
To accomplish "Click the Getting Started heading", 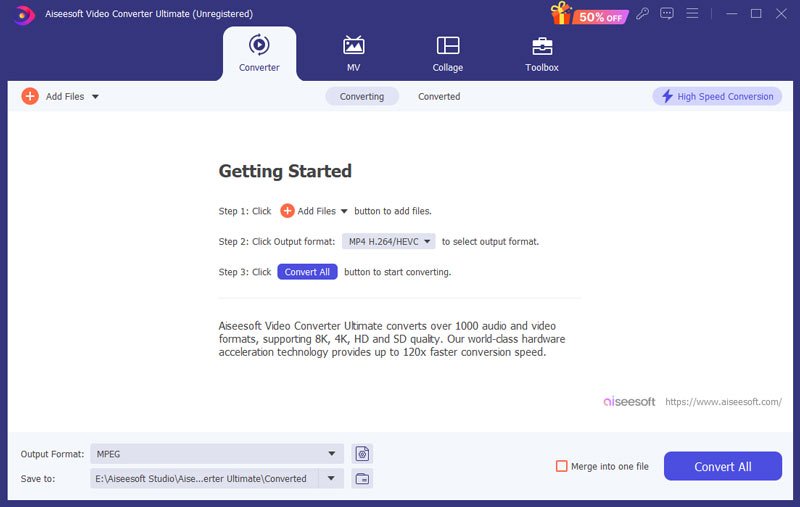I will [x=285, y=171].
